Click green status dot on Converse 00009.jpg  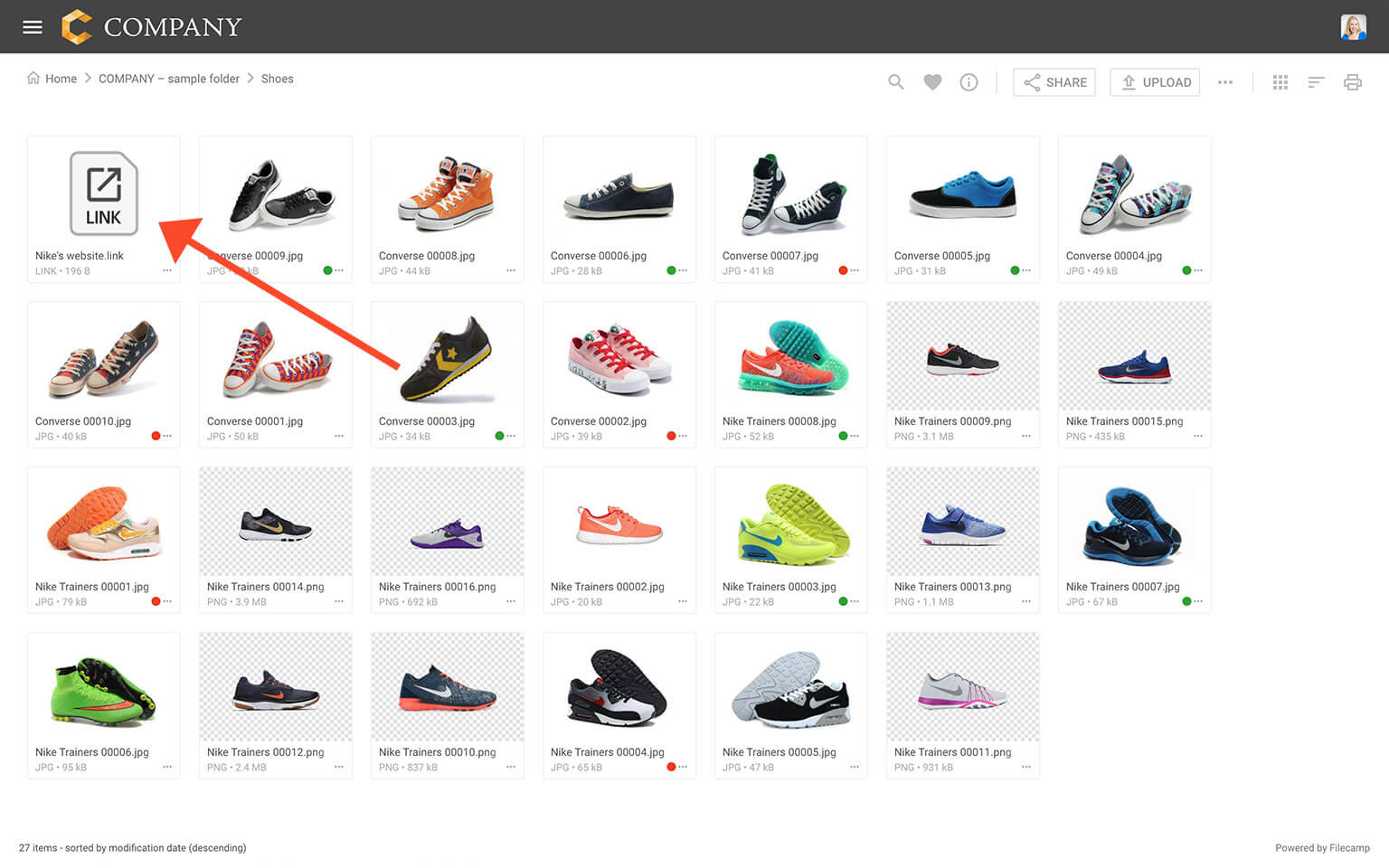coord(327,270)
